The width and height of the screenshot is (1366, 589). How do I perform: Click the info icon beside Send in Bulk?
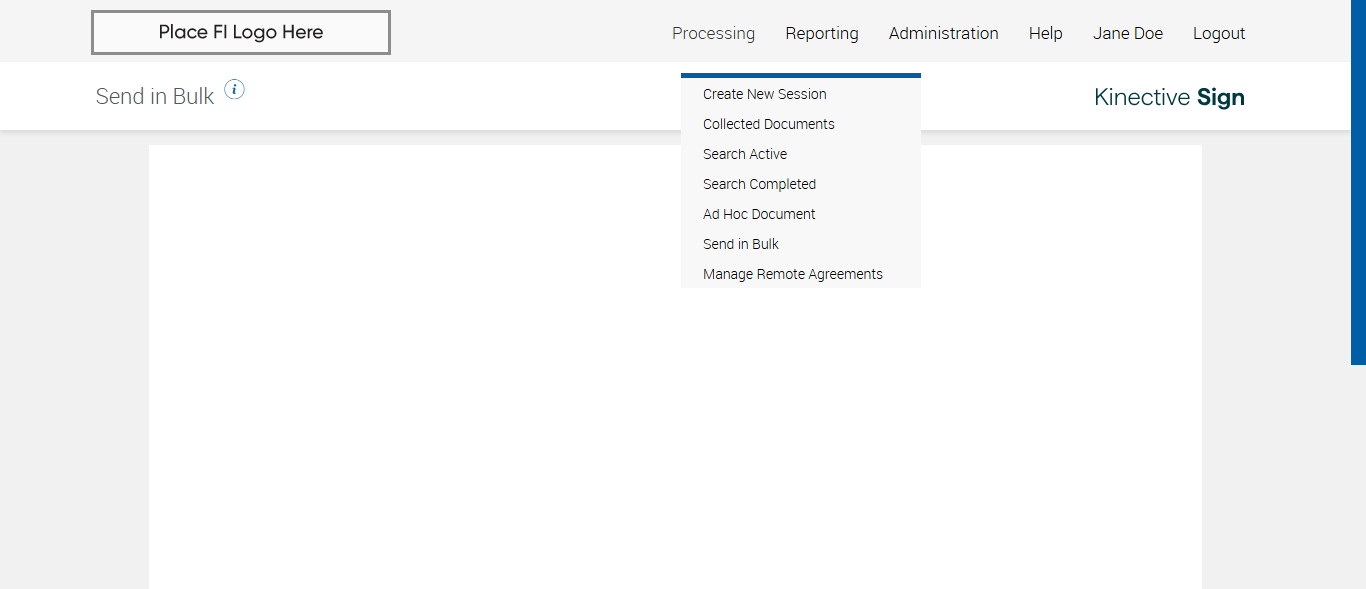234,90
